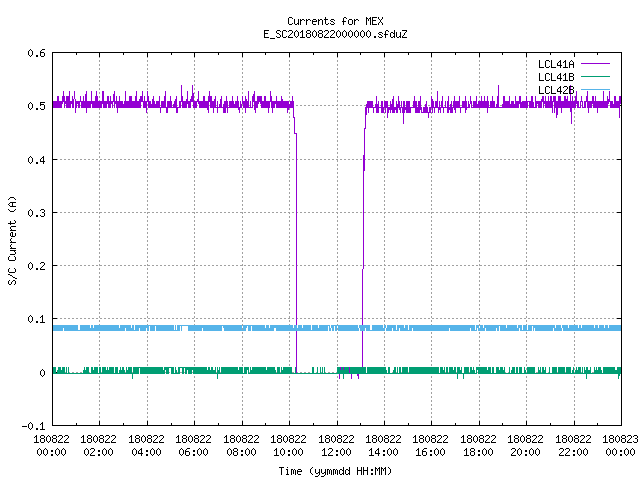The width and height of the screenshot is (640, 480).
Task: Click the x-axis tick label 180822 18:00
Action: click(478, 446)
